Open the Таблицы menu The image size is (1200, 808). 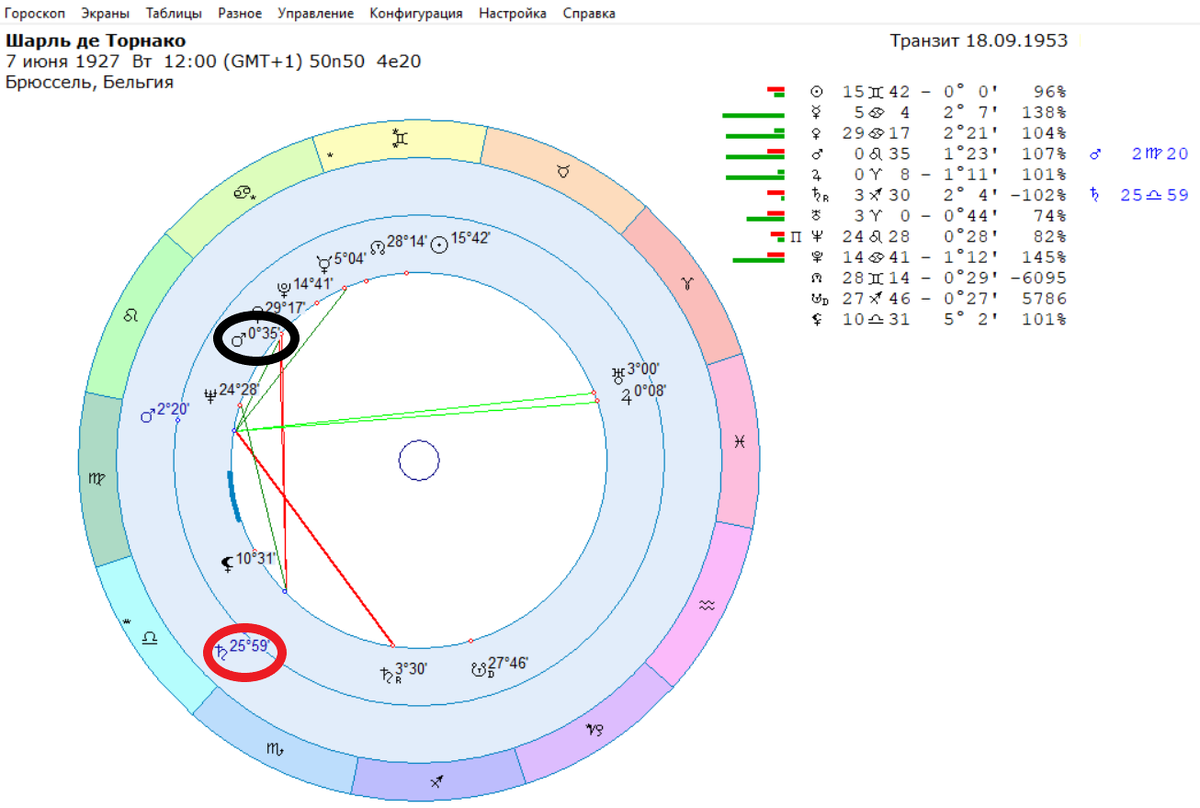click(x=173, y=14)
